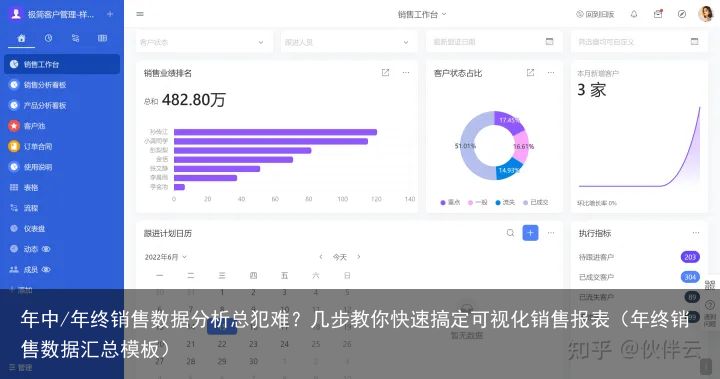
Task: Click the 待跟进客户 count badge 203
Action: click(x=690, y=257)
